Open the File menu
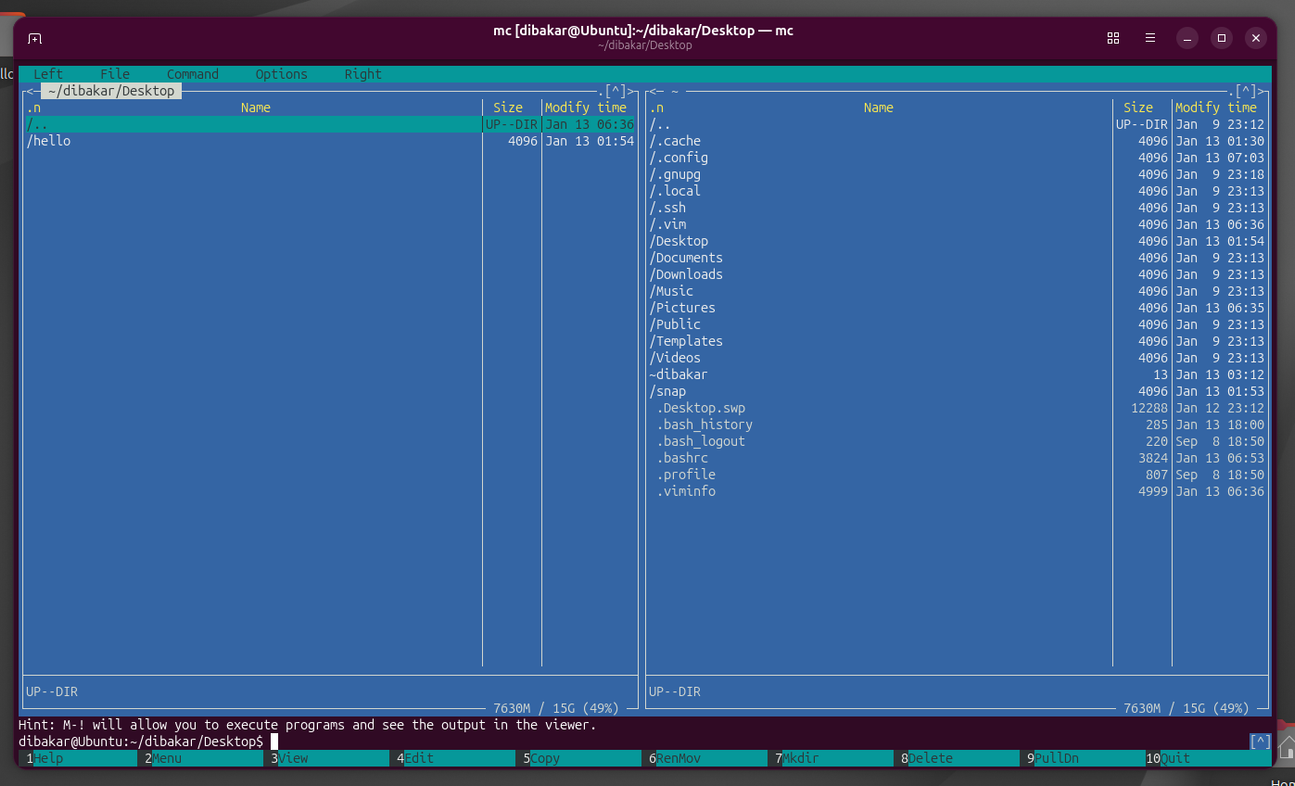The width and height of the screenshot is (1295, 786). pyautogui.click(x=115, y=74)
